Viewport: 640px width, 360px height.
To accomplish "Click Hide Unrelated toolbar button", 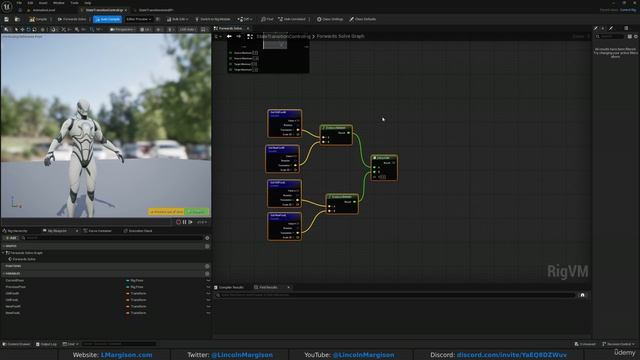I will 292,19.
